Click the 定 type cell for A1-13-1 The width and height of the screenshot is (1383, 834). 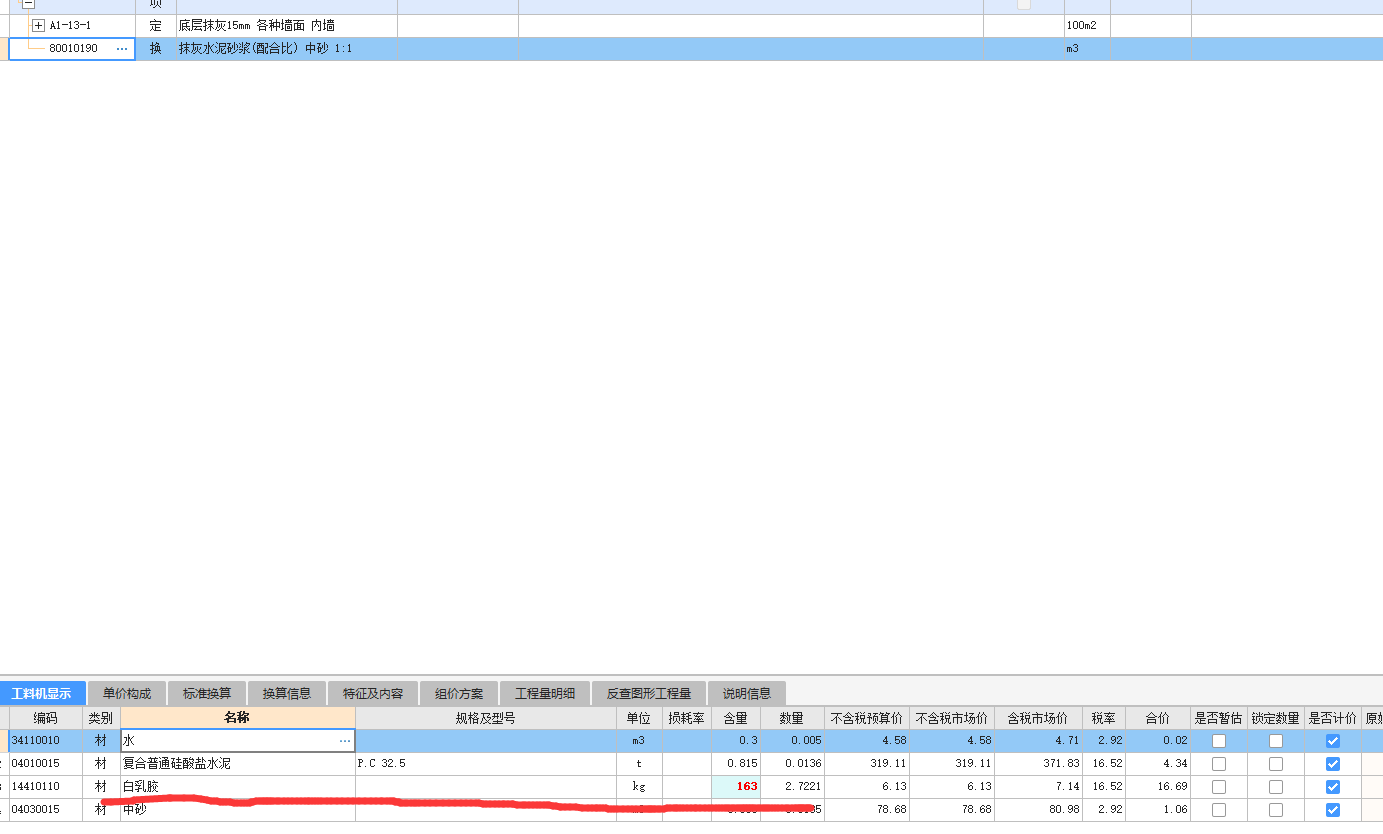(x=156, y=25)
